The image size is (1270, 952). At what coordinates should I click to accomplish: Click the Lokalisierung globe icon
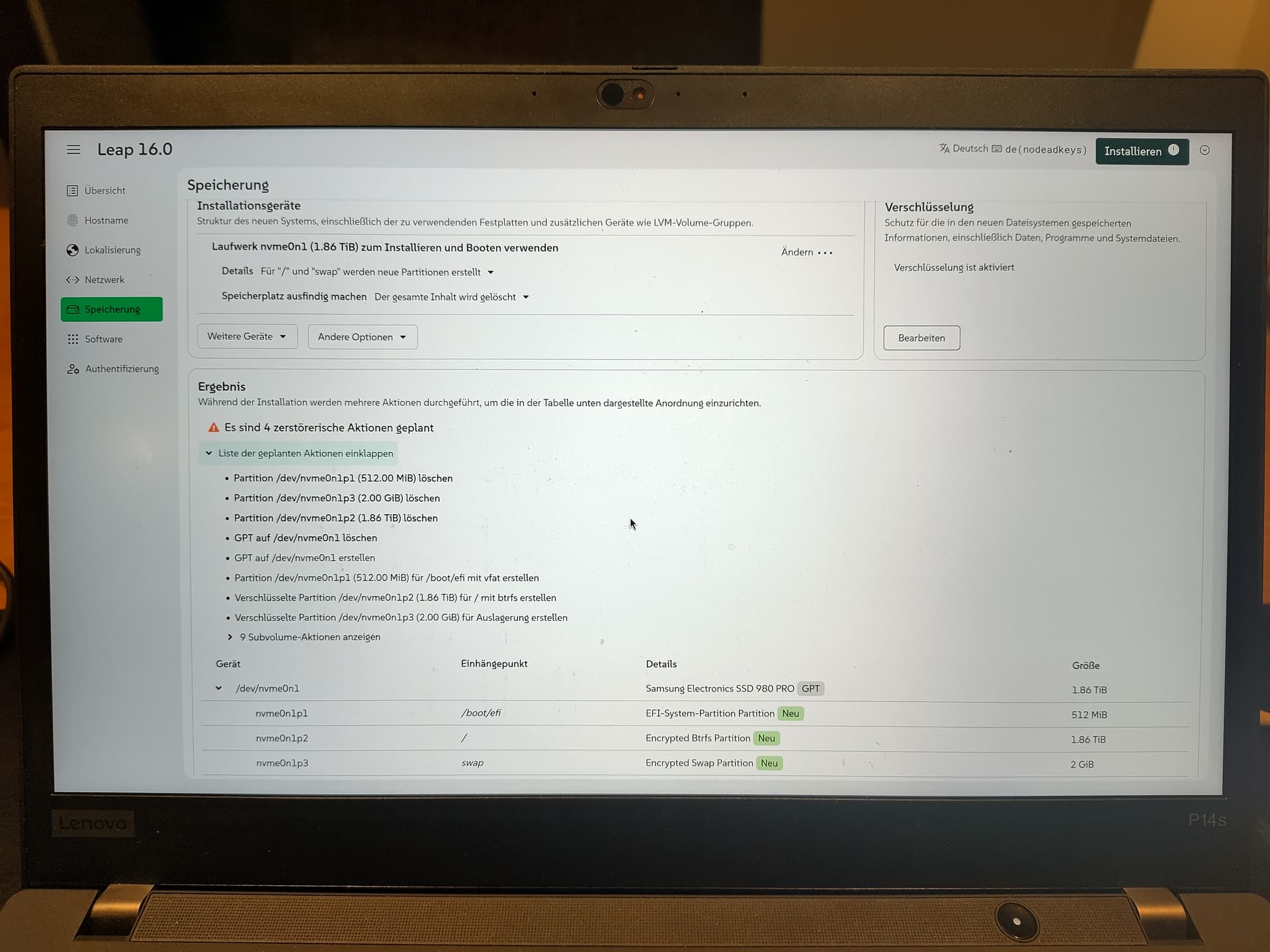coord(73,250)
